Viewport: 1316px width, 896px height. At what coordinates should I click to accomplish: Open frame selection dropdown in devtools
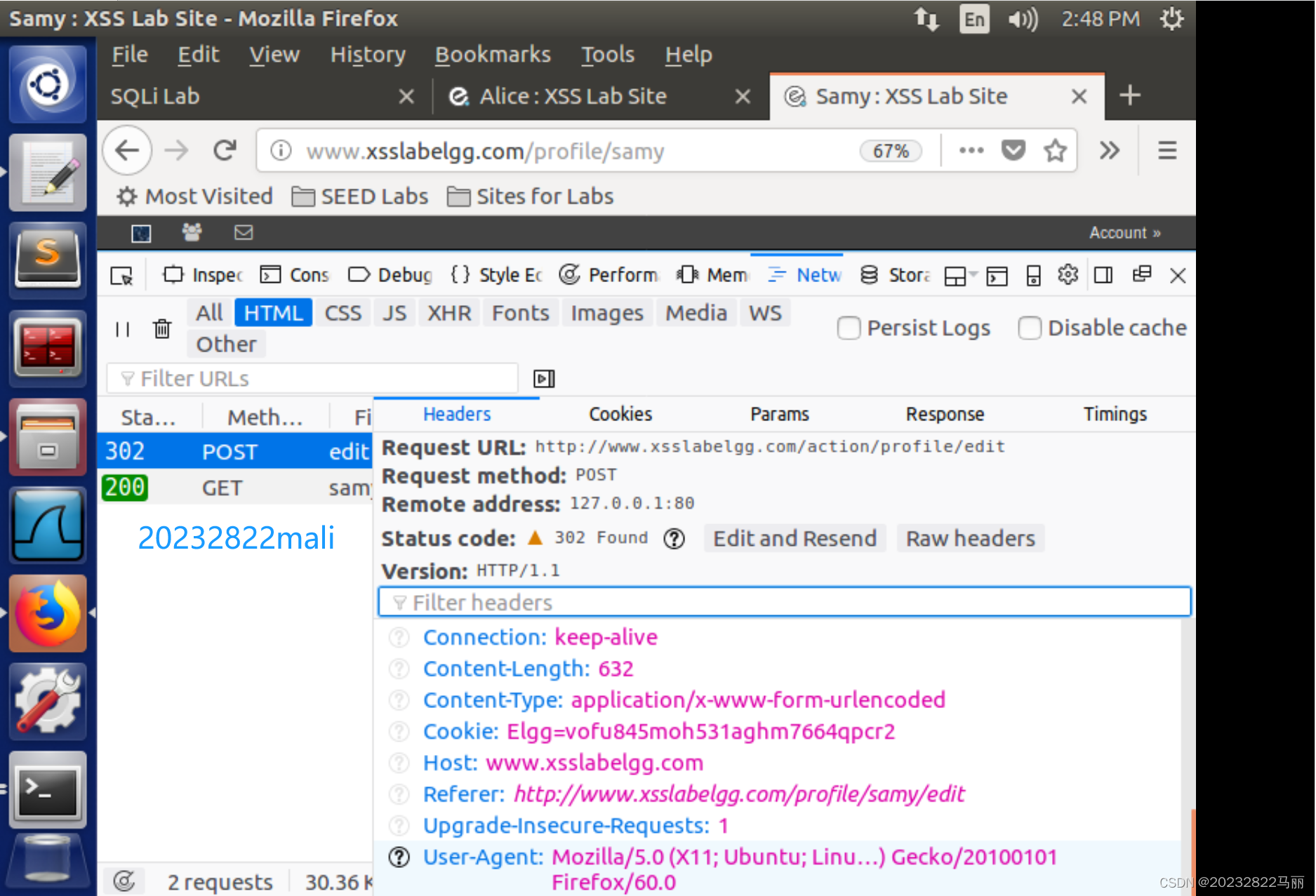coord(960,276)
